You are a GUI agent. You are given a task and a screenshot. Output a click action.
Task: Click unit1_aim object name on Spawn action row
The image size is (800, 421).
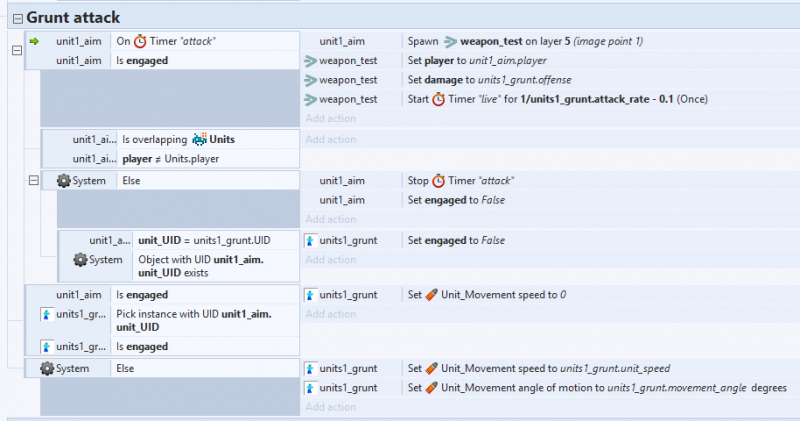342,41
